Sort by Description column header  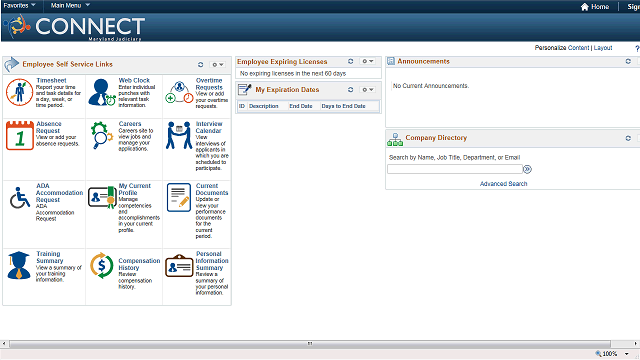click(264, 106)
